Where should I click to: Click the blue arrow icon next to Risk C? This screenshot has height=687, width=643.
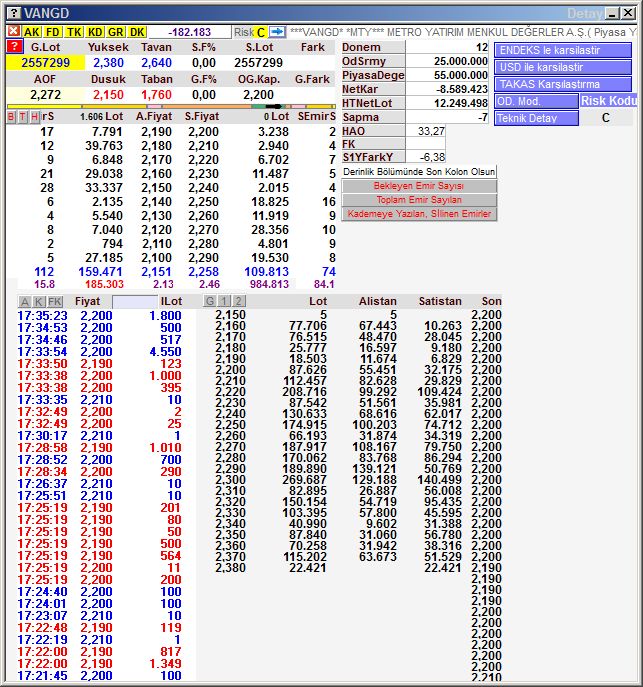tap(277, 32)
